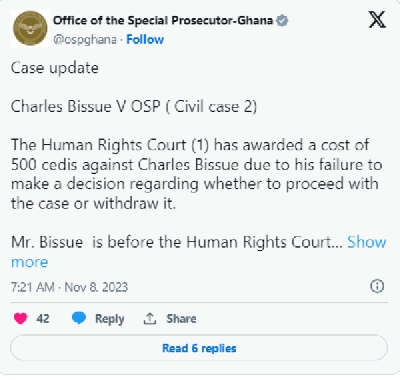Click the reply speech bubble icon

pyautogui.click(x=79, y=318)
